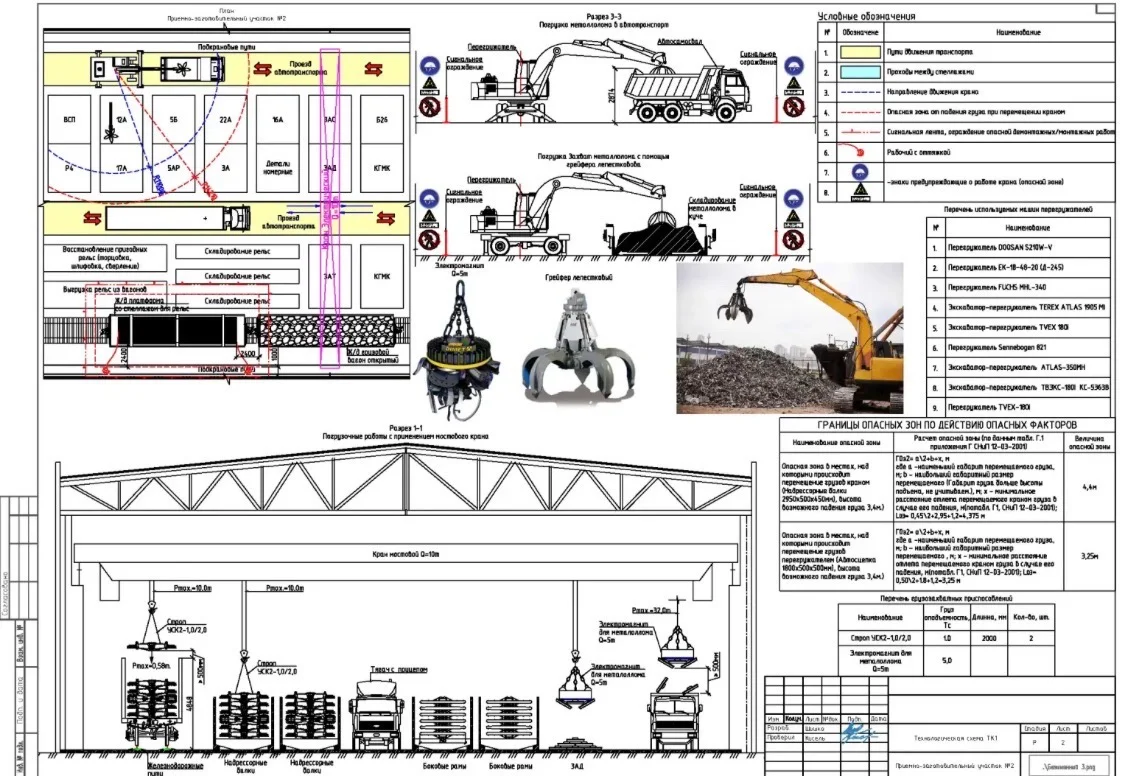Click the 4,4м danger zone value cell
This screenshot has width=1125, height=776.
click(x=1089, y=487)
